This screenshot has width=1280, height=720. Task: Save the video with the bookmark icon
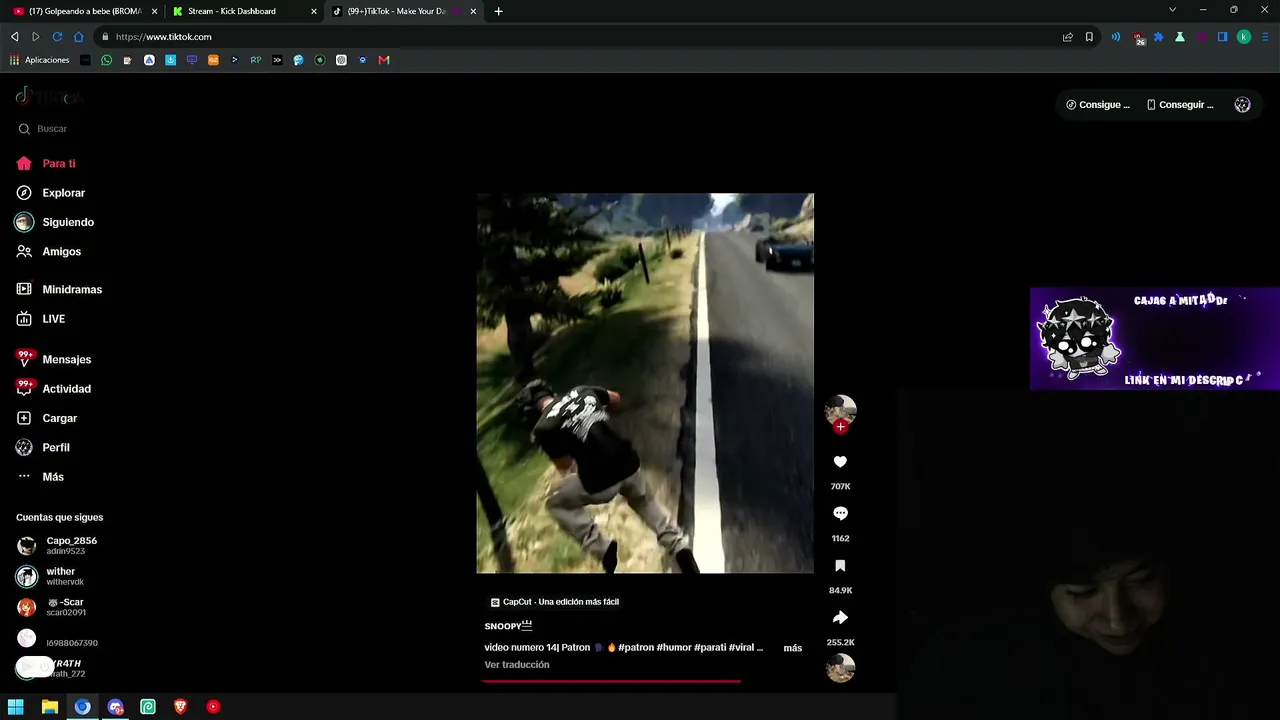coord(840,566)
